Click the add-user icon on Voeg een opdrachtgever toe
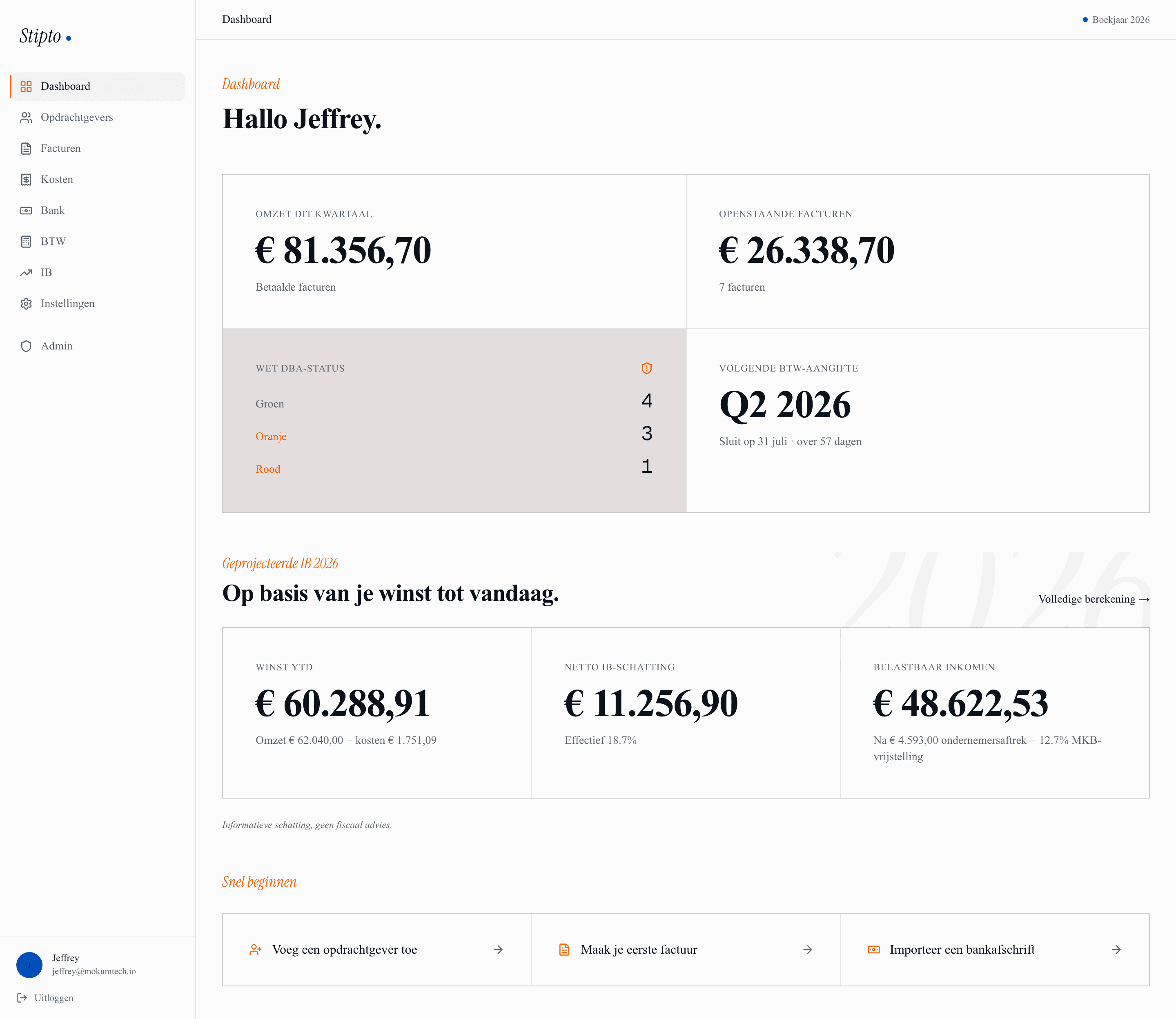 coord(255,950)
